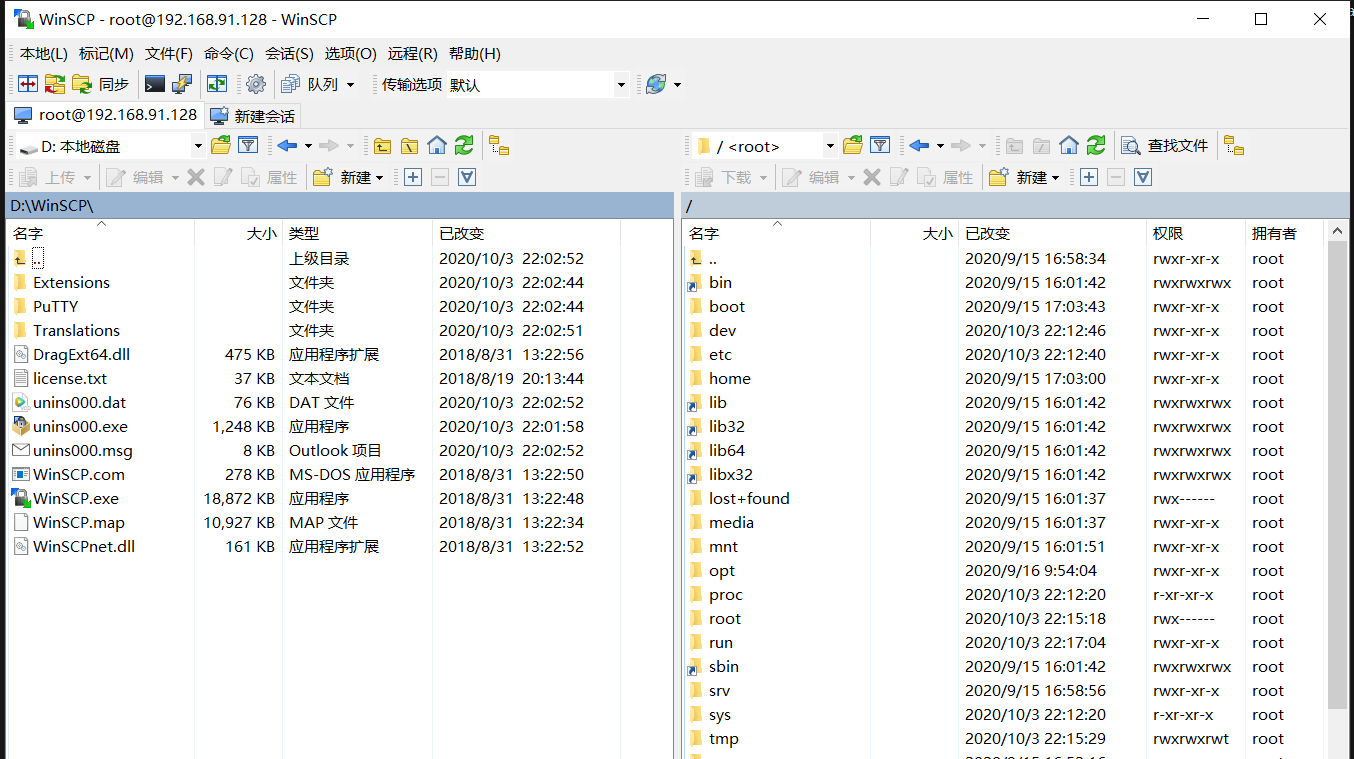Open the 帮助(H) menu
The height and width of the screenshot is (759, 1354).
[x=475, y=54]
